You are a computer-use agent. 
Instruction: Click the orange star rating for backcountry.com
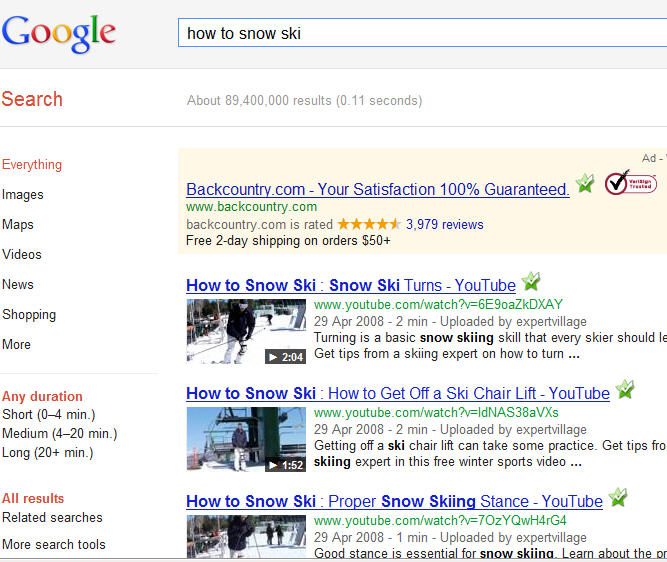pyautogui.click(x=369, y=224)
